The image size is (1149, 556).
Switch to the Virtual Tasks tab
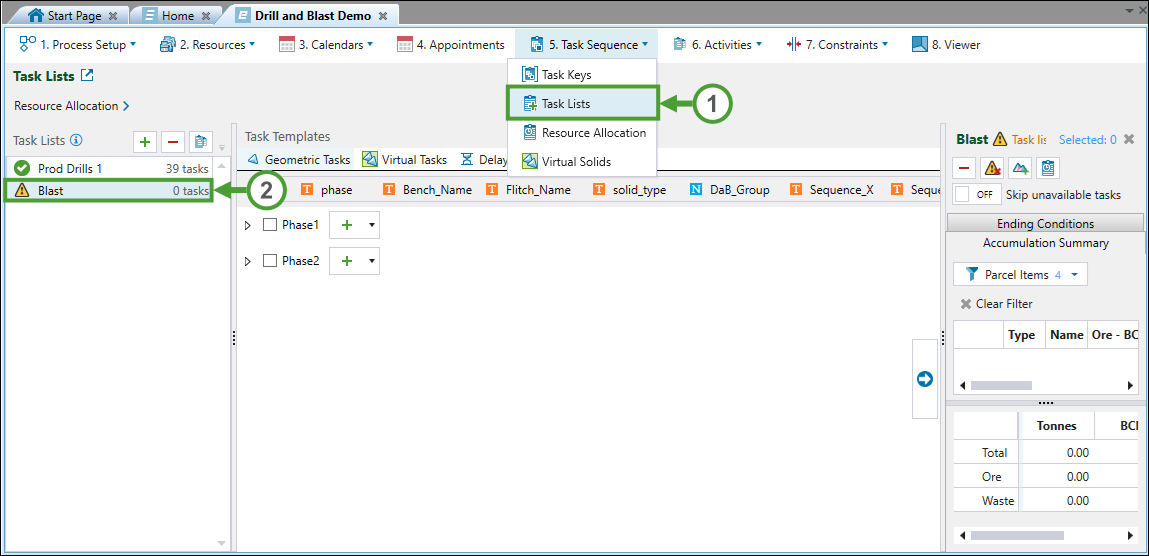(x=404, y=159)
